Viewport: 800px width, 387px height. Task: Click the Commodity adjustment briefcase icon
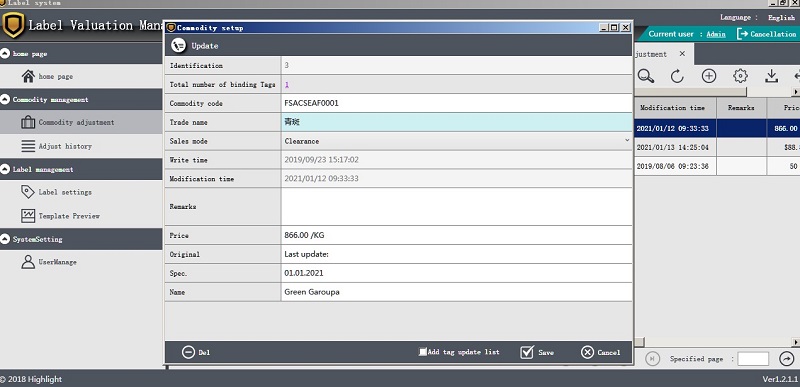[28, 122]
